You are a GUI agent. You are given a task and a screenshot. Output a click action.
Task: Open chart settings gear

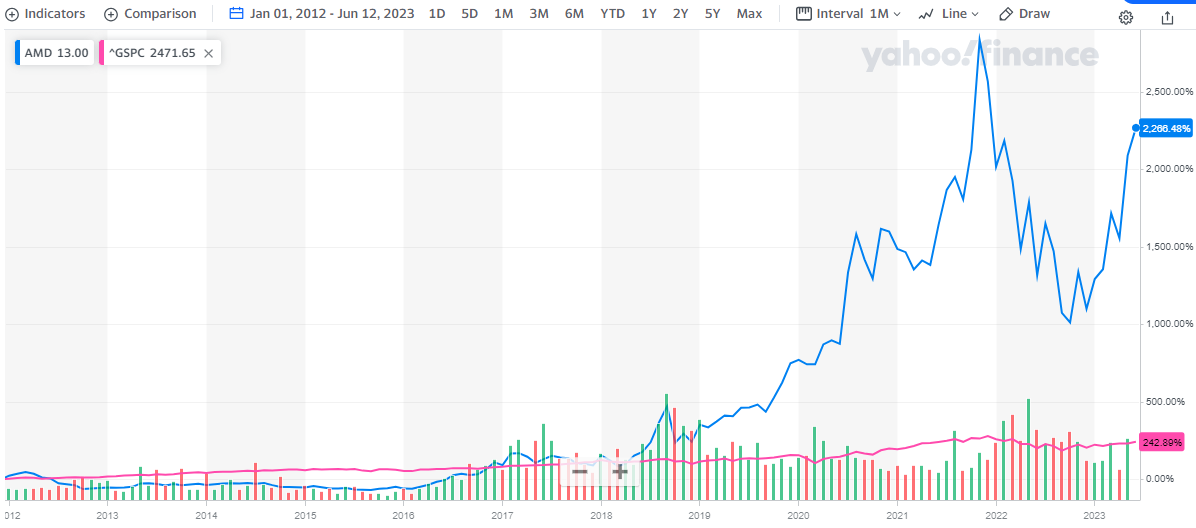coord(1126,18)
